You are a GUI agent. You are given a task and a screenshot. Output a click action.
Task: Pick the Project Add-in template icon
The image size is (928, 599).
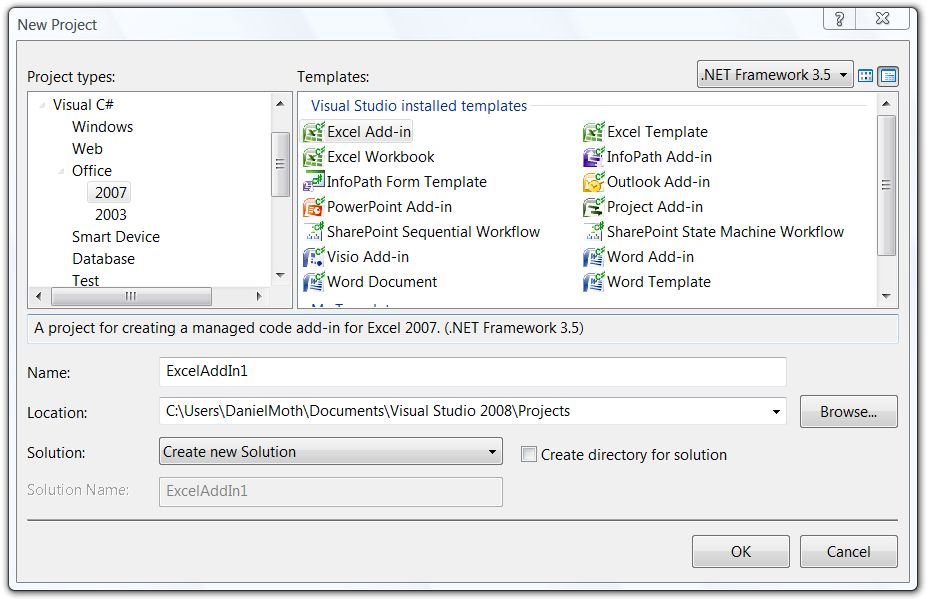click(x=593, y=207)
